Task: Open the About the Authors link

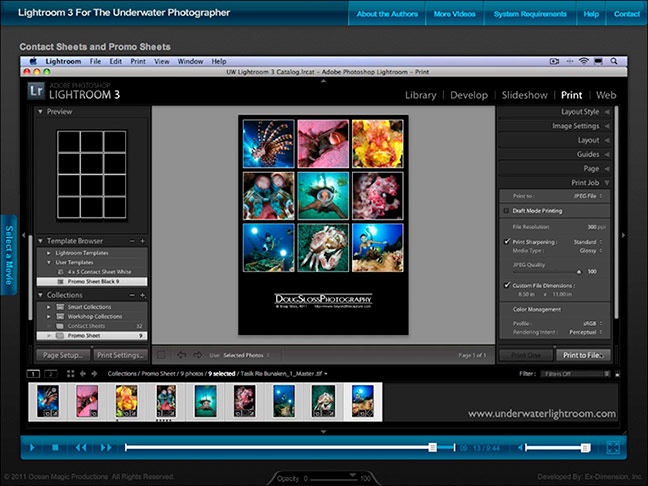Action: coord(387,14)
